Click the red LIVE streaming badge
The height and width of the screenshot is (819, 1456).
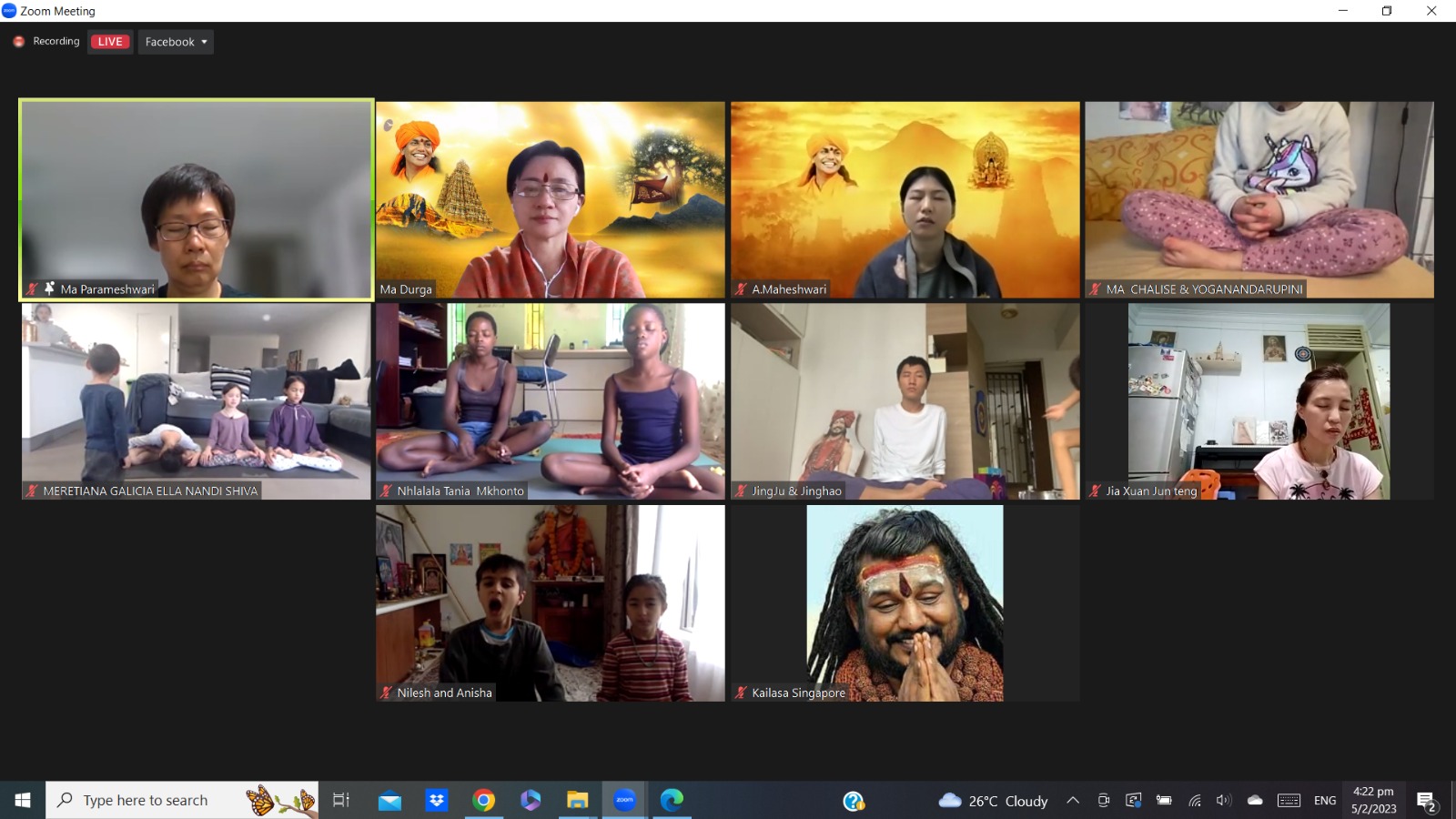[x=110, y=42]
